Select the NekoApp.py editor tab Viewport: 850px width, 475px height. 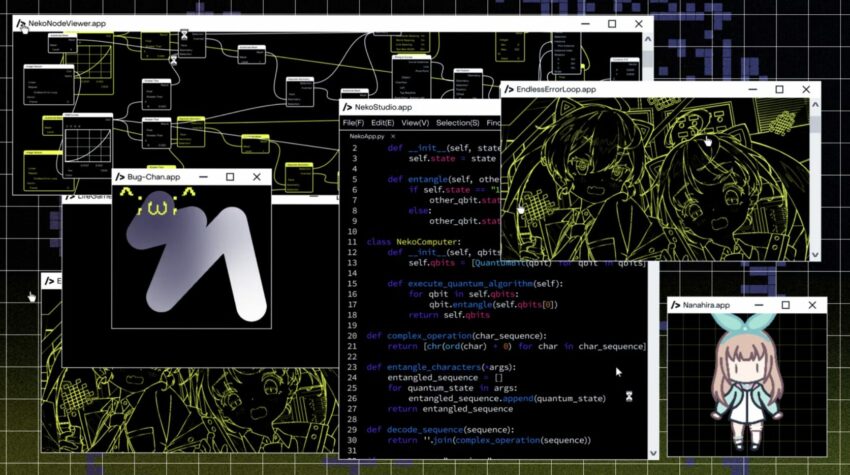click(366, 137)
